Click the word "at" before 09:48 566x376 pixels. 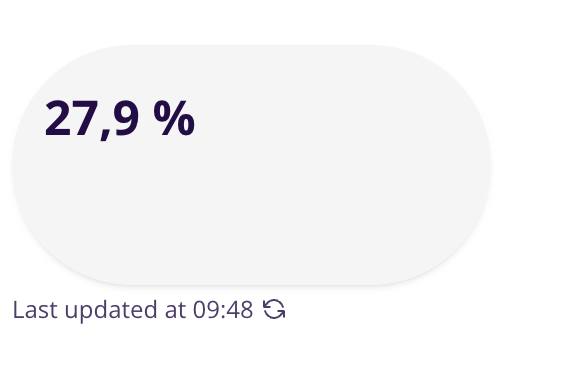(175, 310)
